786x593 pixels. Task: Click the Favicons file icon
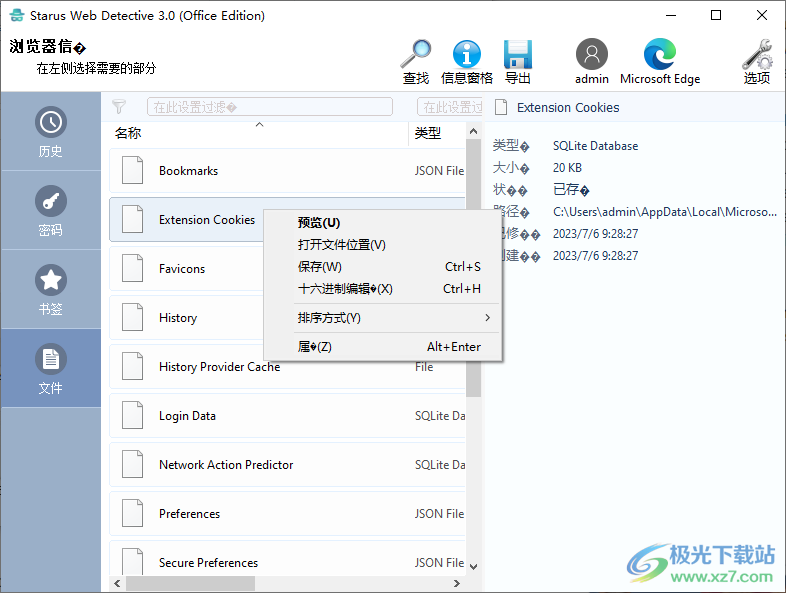tap(132, 268)
